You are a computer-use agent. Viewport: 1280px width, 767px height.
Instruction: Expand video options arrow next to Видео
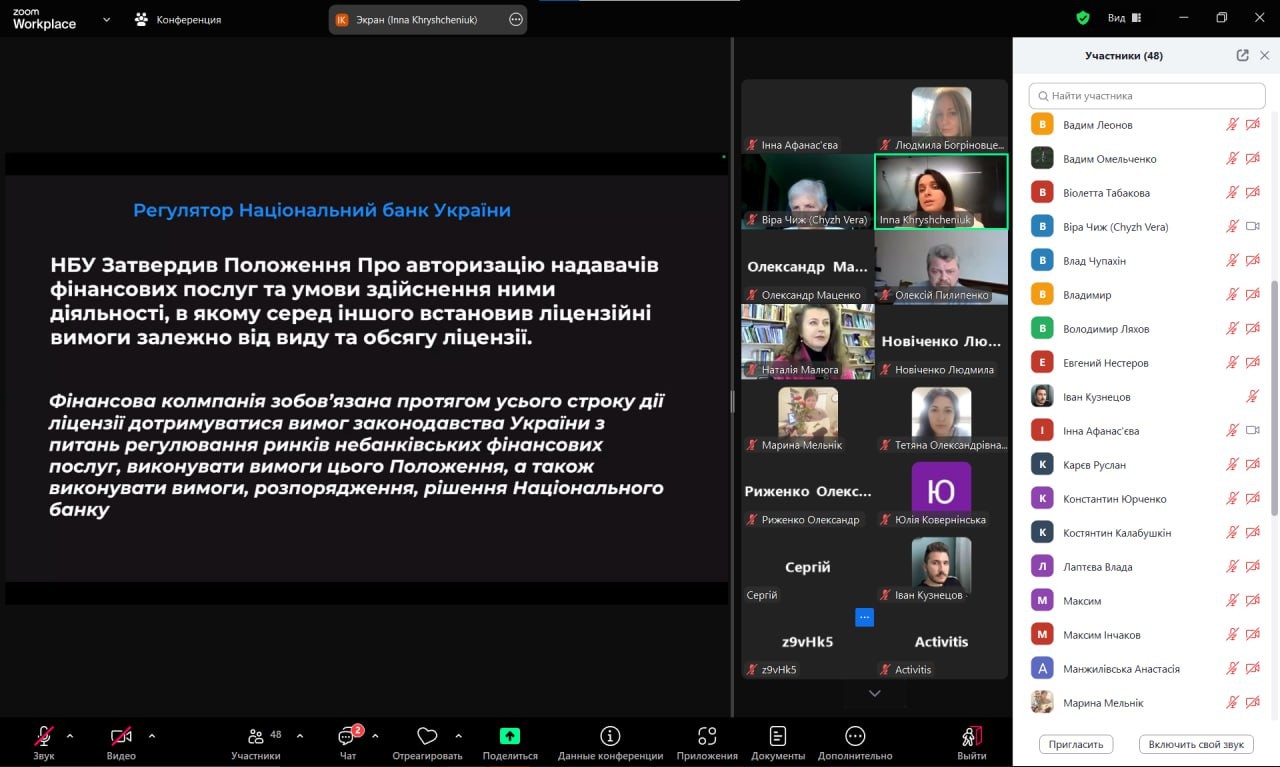[152, 736]
